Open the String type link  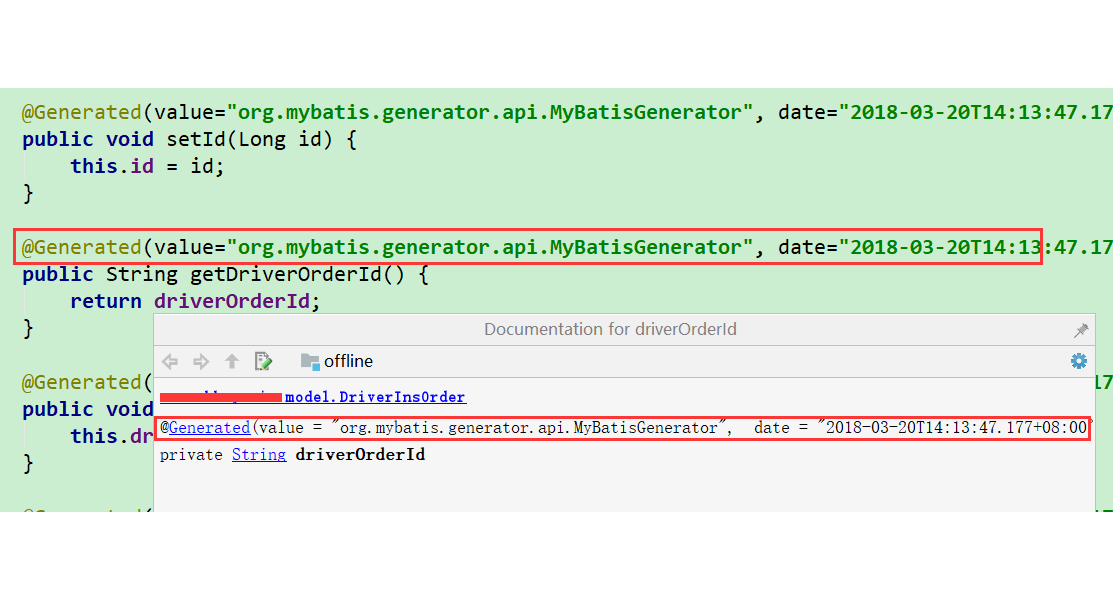tap(259, 455)
